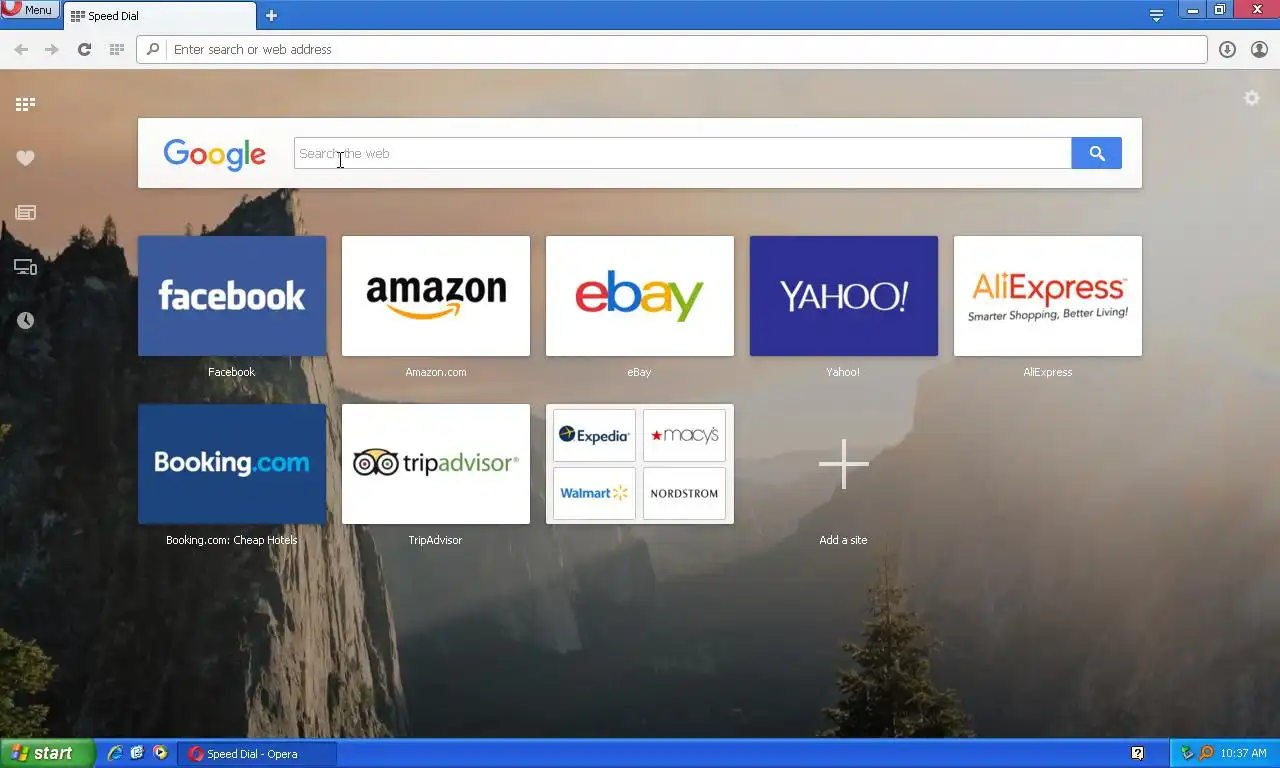Open the Yahoo! speed dial tile
Screen dimensions: 1280x768
point(844,296)
